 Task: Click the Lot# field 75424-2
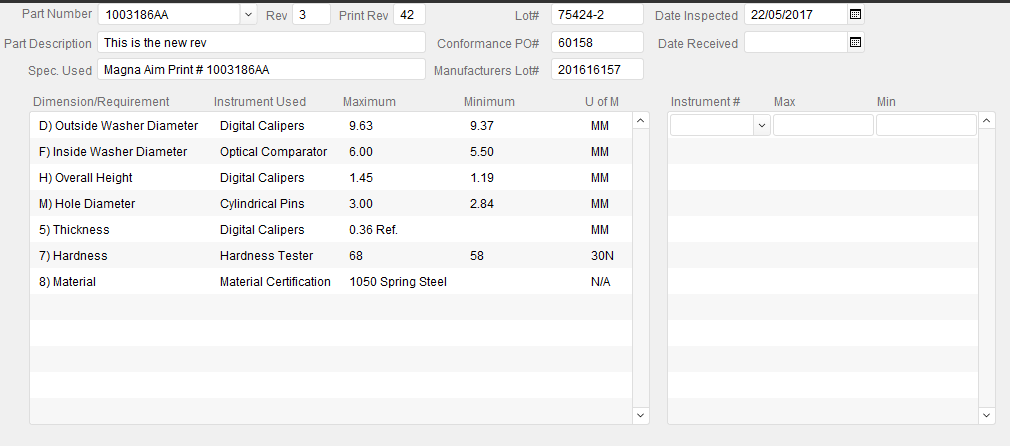click(x=597, y=14)
